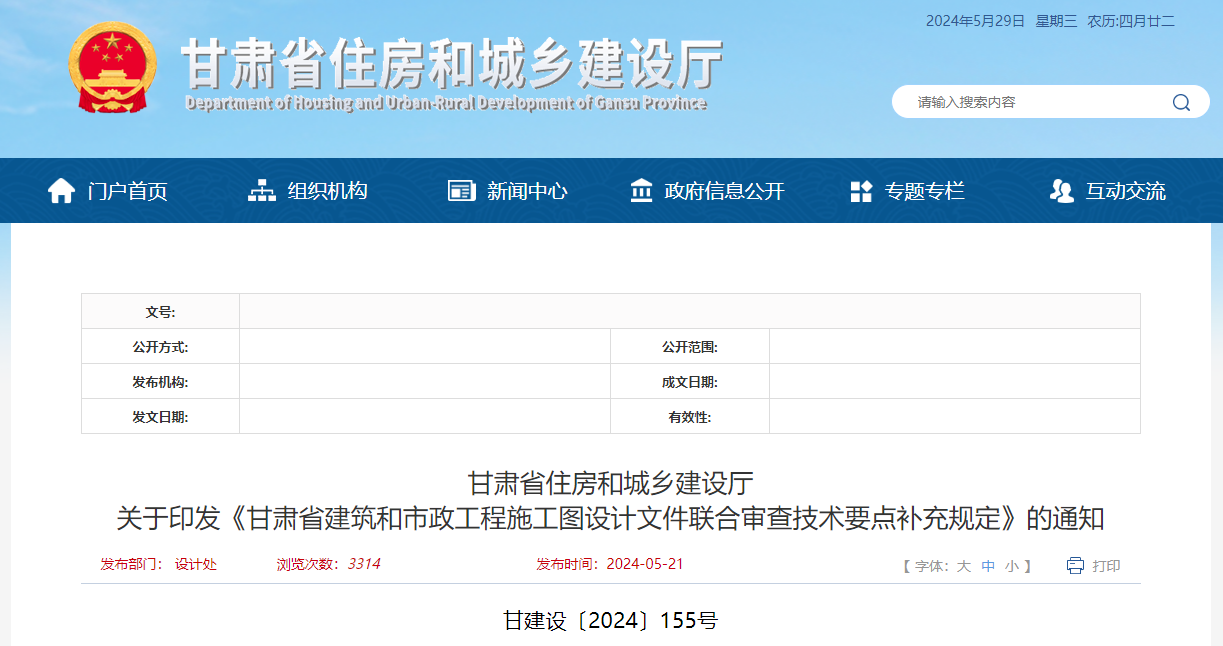1223x646 pixels.
Task: Click the 设计处 department link
Action: 196,564
